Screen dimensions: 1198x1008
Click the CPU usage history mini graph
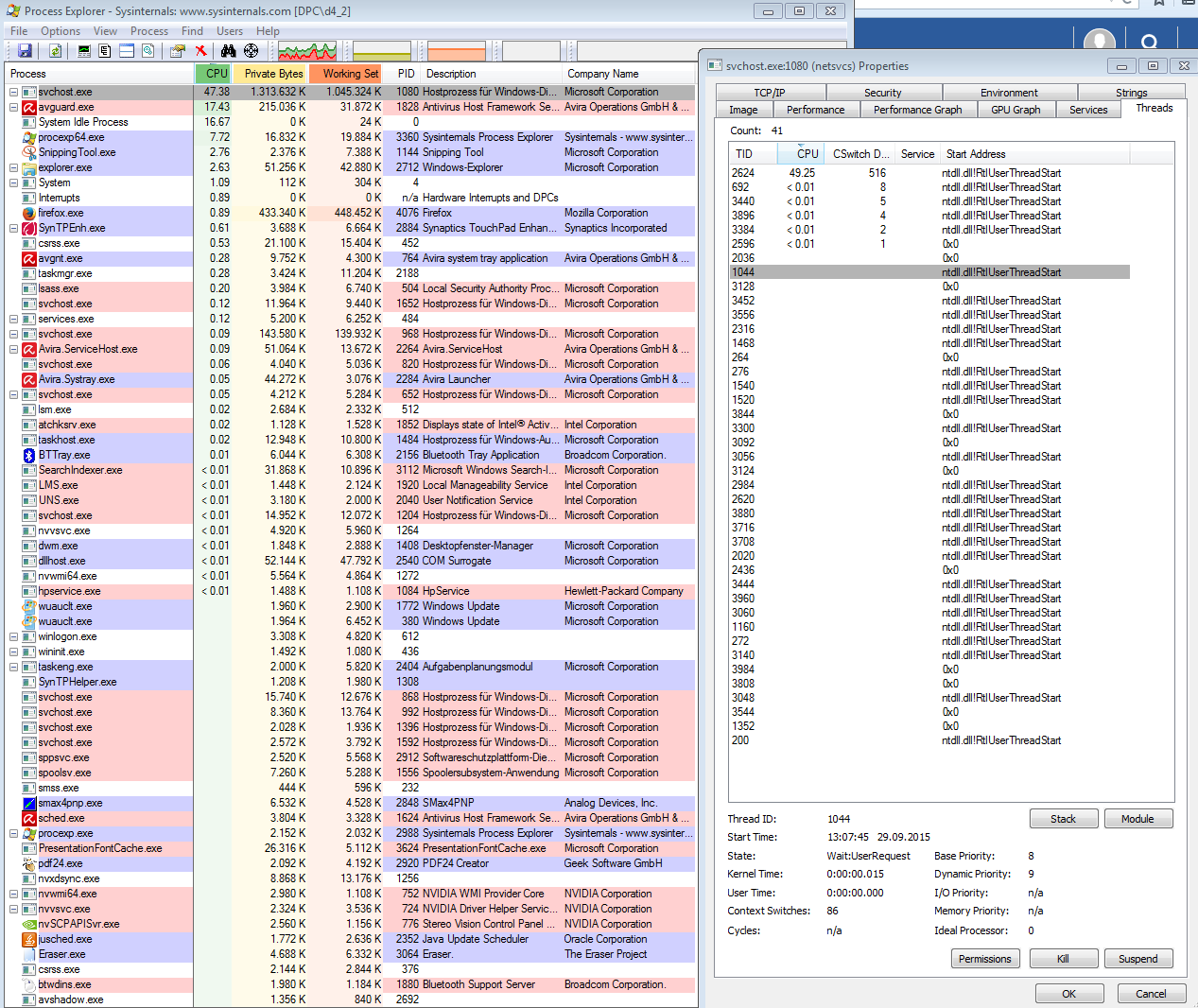click(x=307, y=51)
